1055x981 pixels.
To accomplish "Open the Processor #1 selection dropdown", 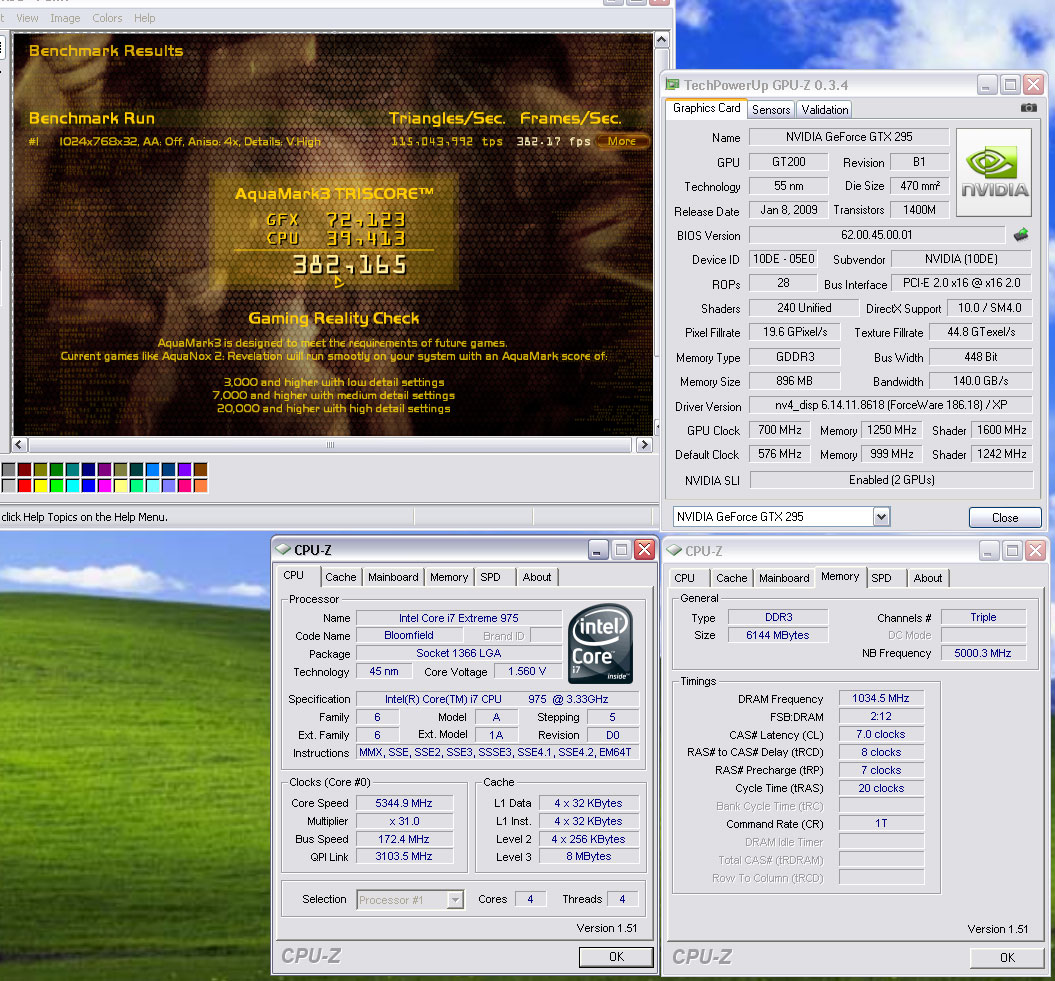I will tap(456, 900).
